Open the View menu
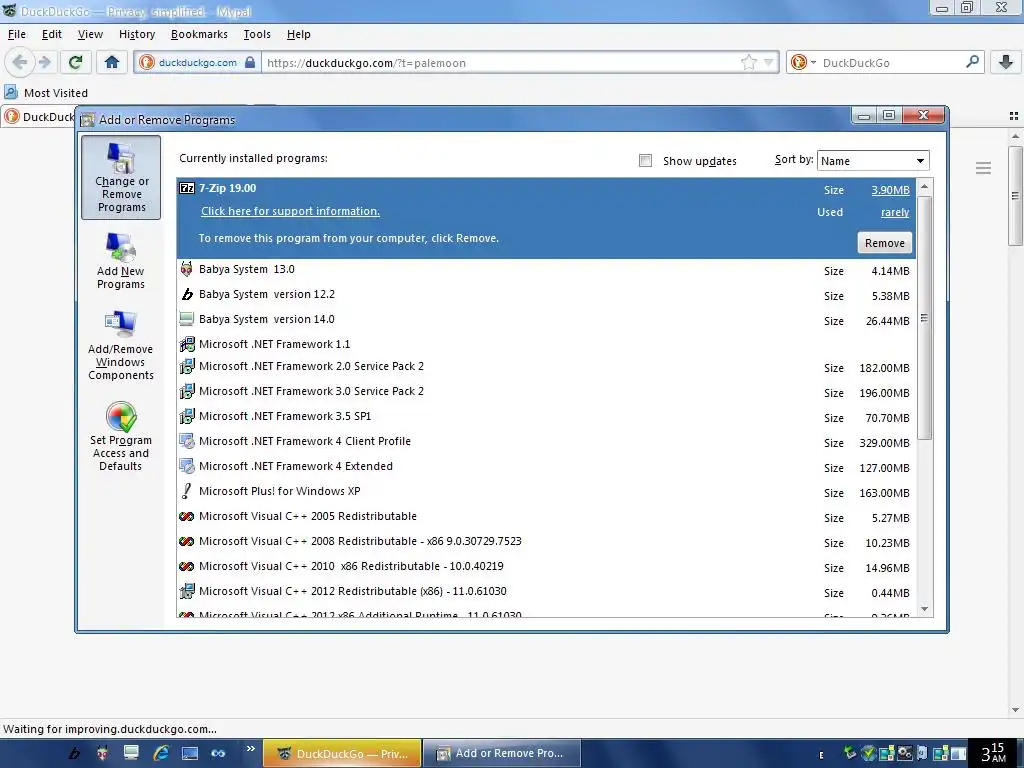The width and height of the screenshot is (1024, 768). tap(90, 34)
